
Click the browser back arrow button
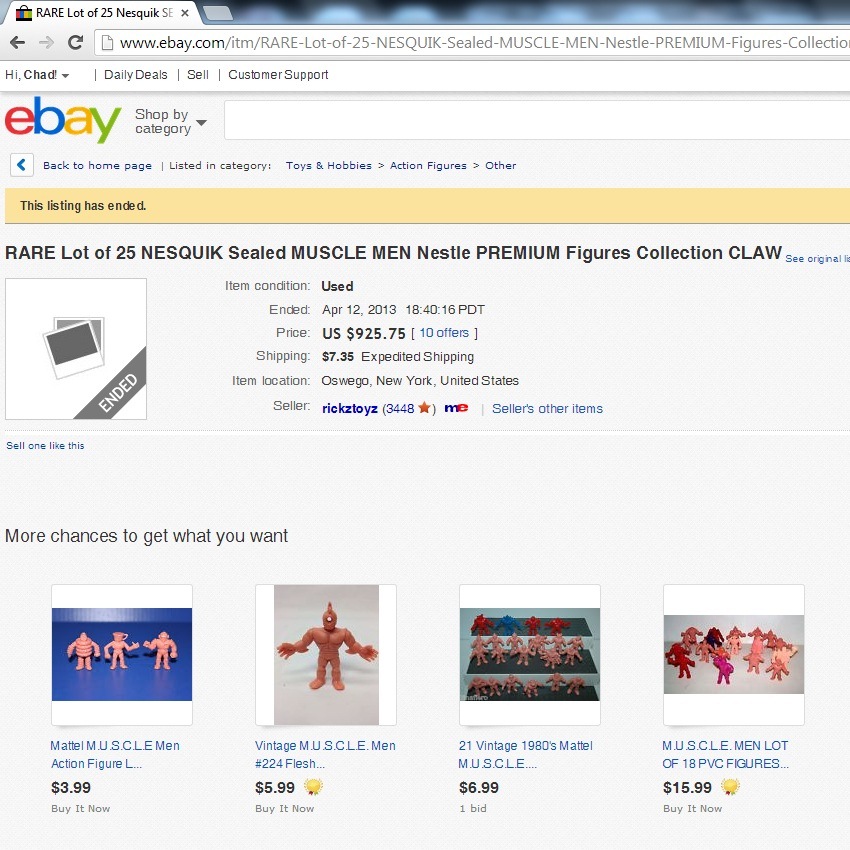[18, 42]
